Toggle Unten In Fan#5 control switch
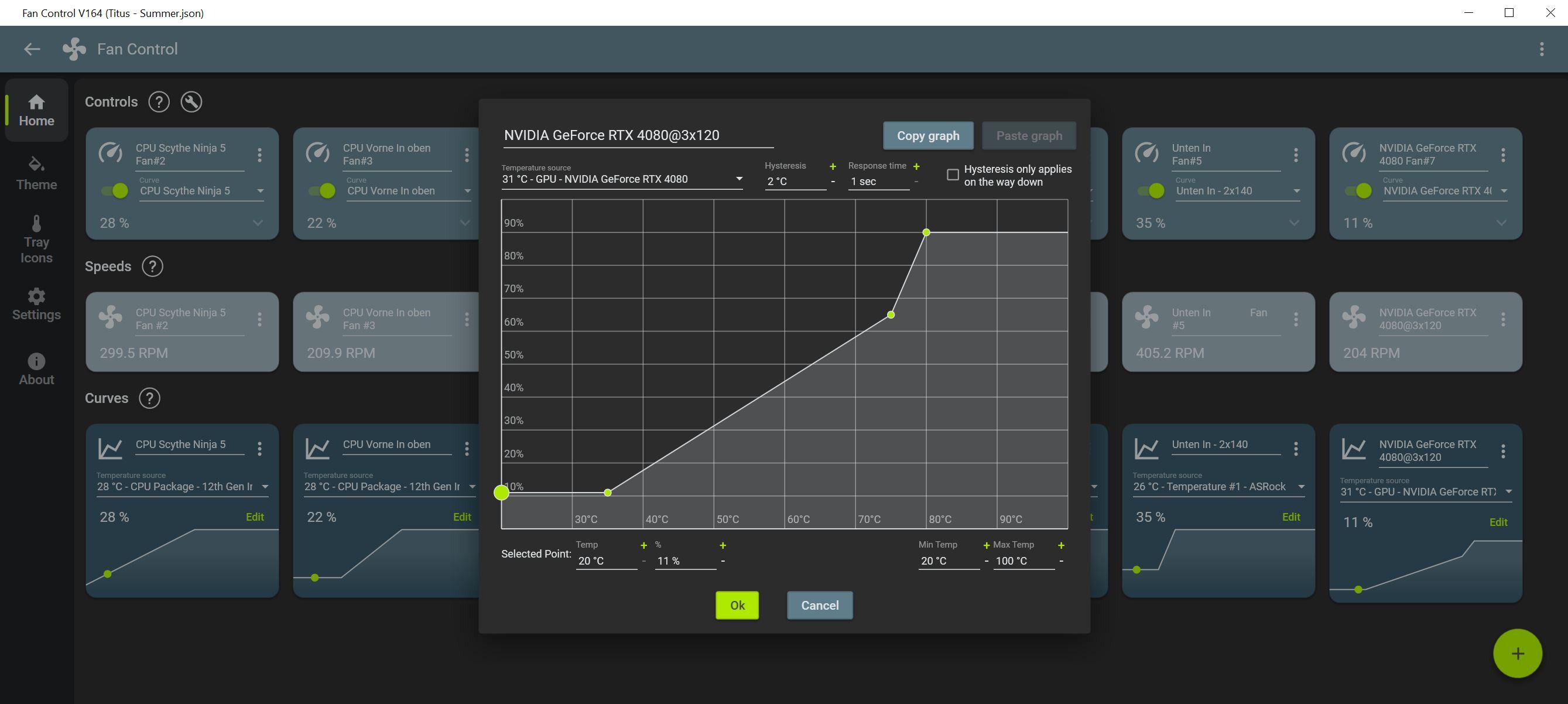The image size is (1568, 704). [1151, 190]
